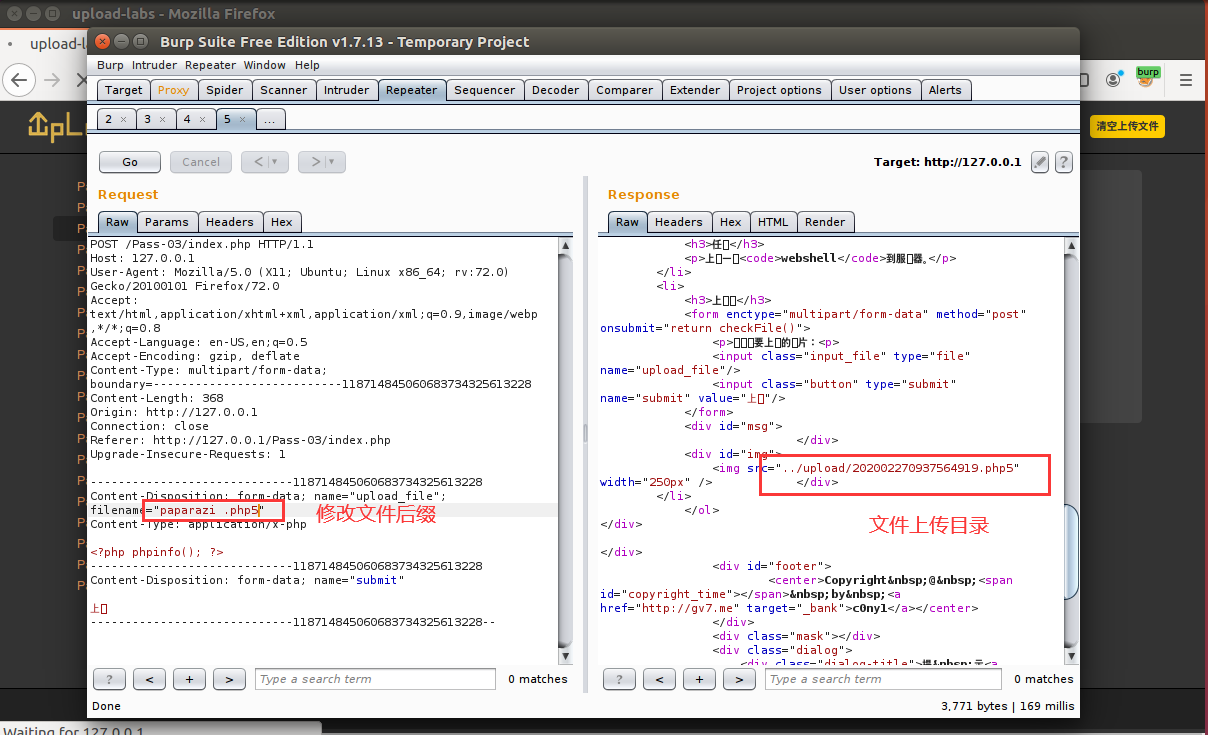Open Firefox account icon in toolbar

point(1112,79)
